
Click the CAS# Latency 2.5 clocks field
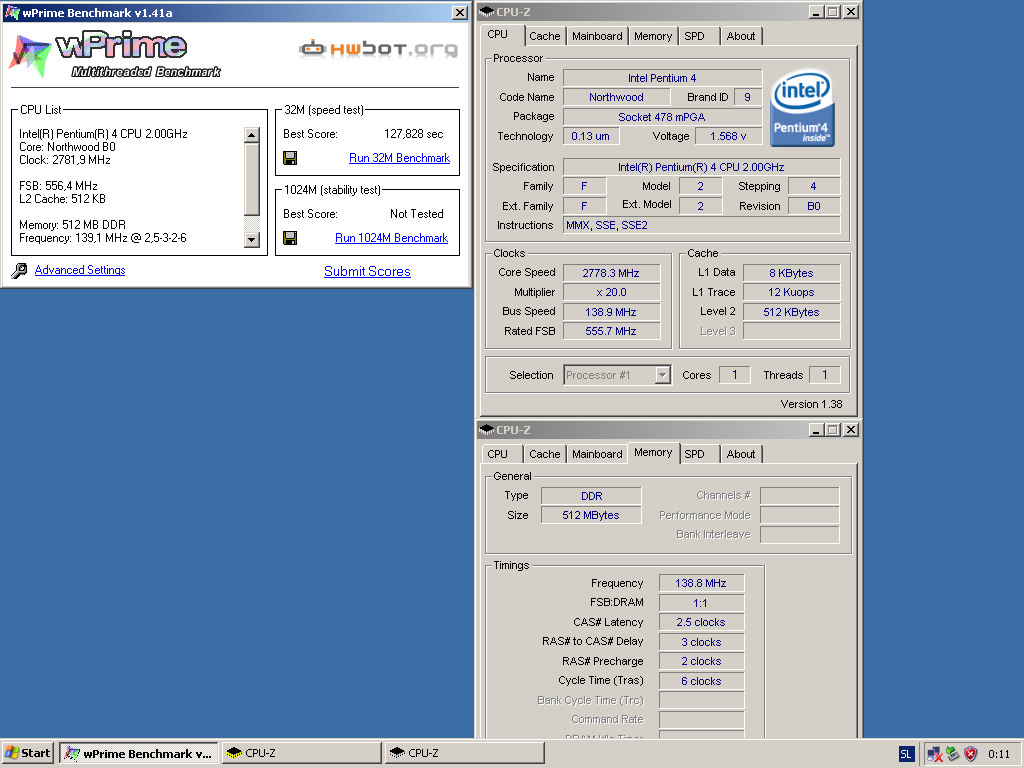(701, 622)
